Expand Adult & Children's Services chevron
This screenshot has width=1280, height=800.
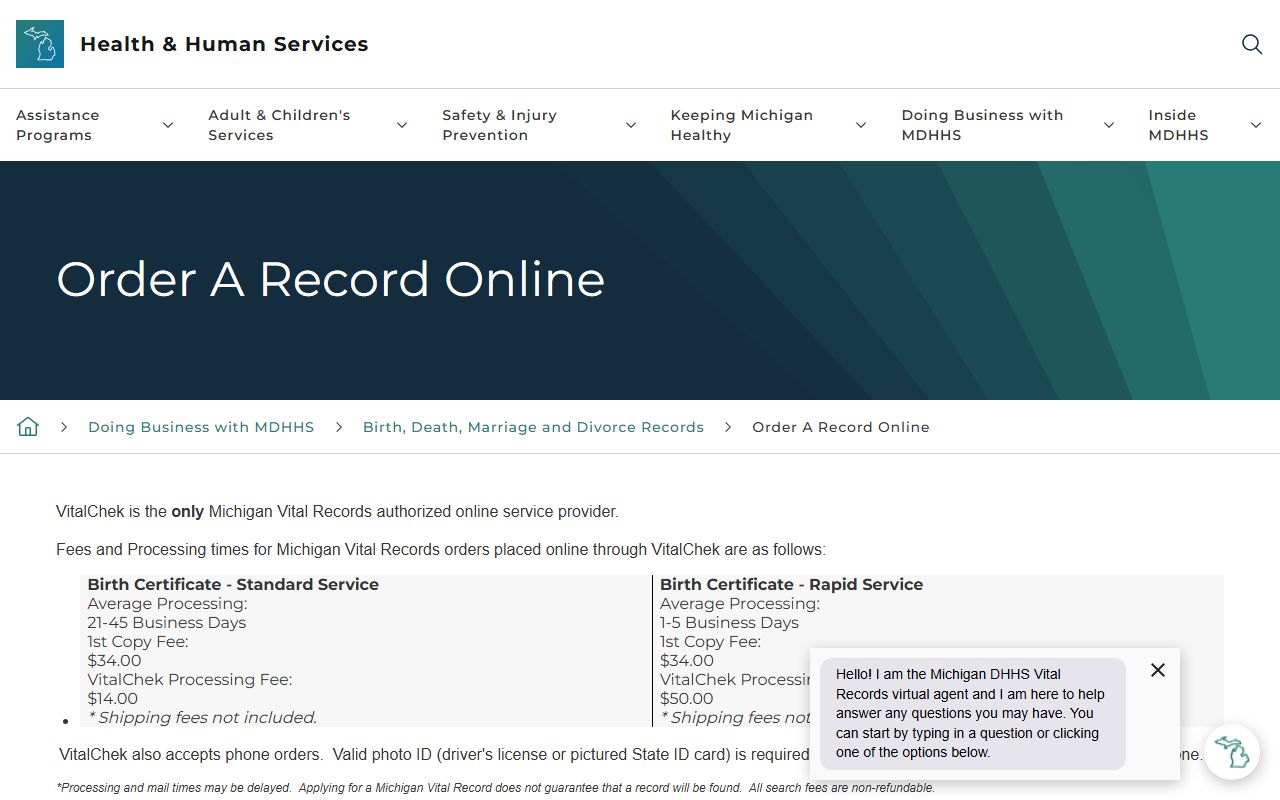click(402, 125)
